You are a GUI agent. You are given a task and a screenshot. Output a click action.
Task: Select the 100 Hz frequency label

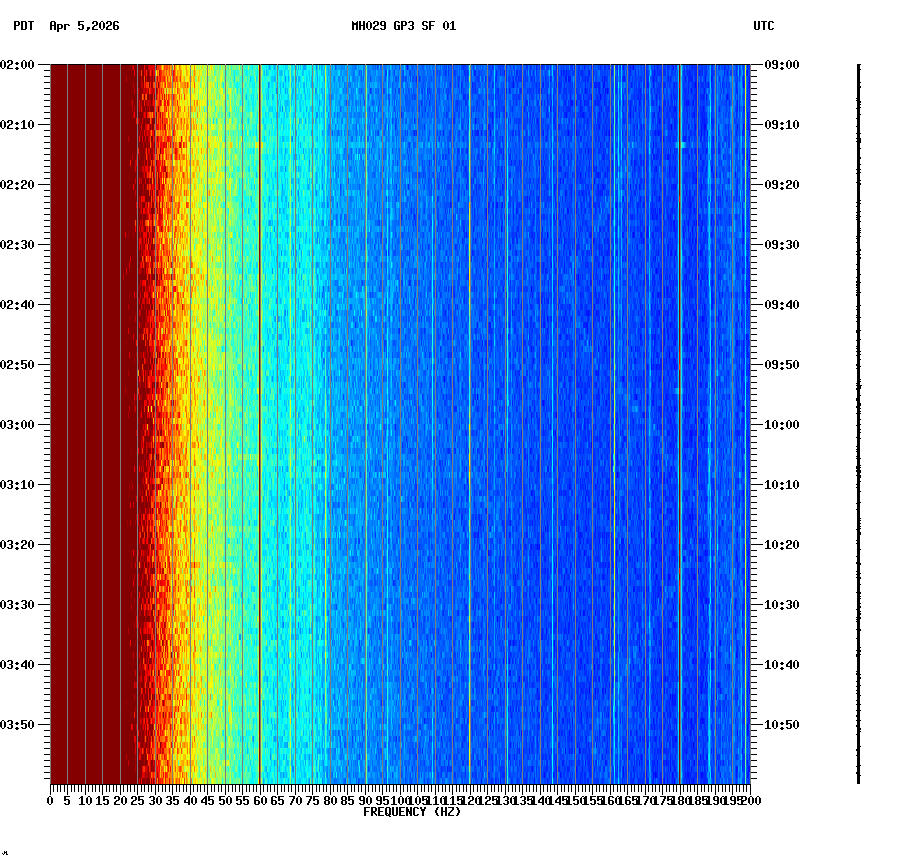tap(400, 800)
